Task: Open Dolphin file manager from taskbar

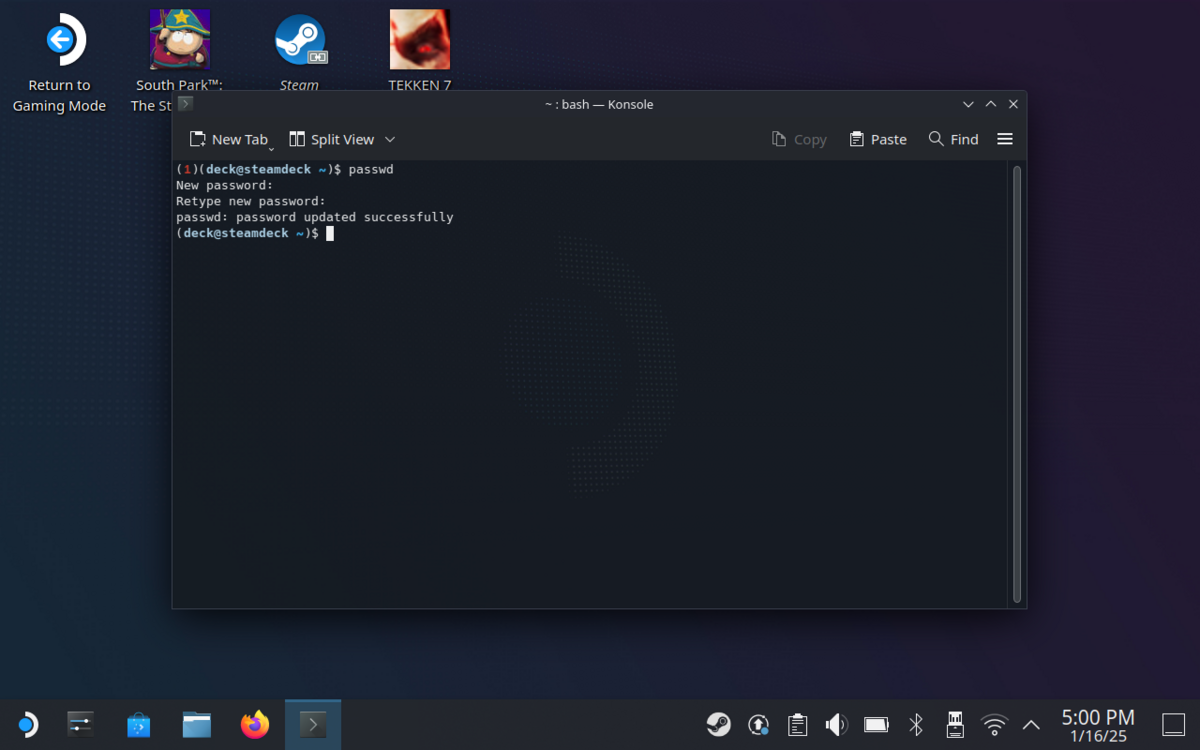Action: pos(197,724)
